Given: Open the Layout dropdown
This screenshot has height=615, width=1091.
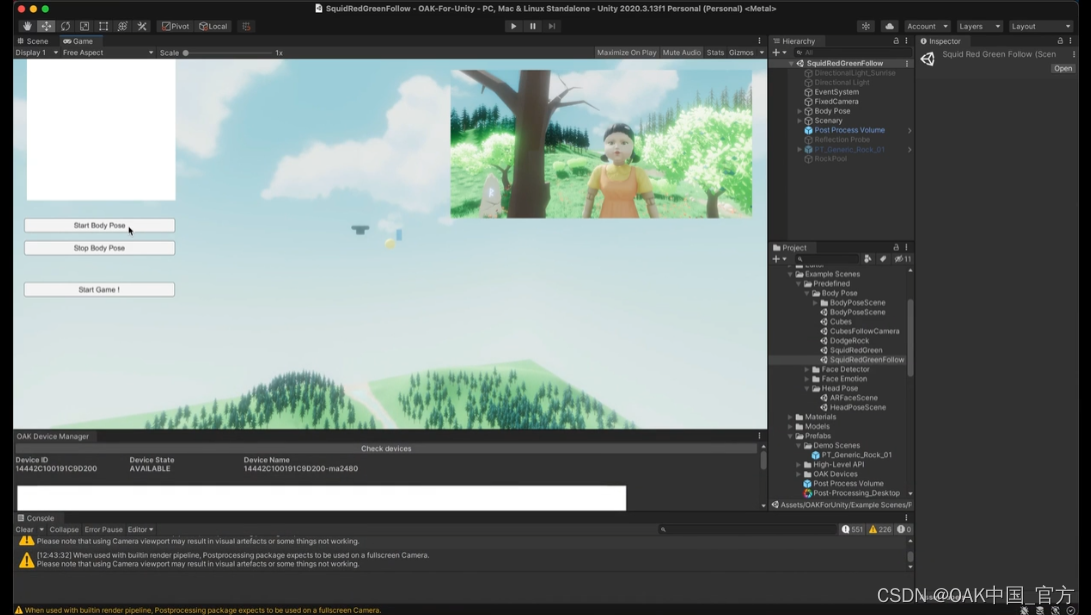Looking at the screenshot, I should pos(1041,26).
